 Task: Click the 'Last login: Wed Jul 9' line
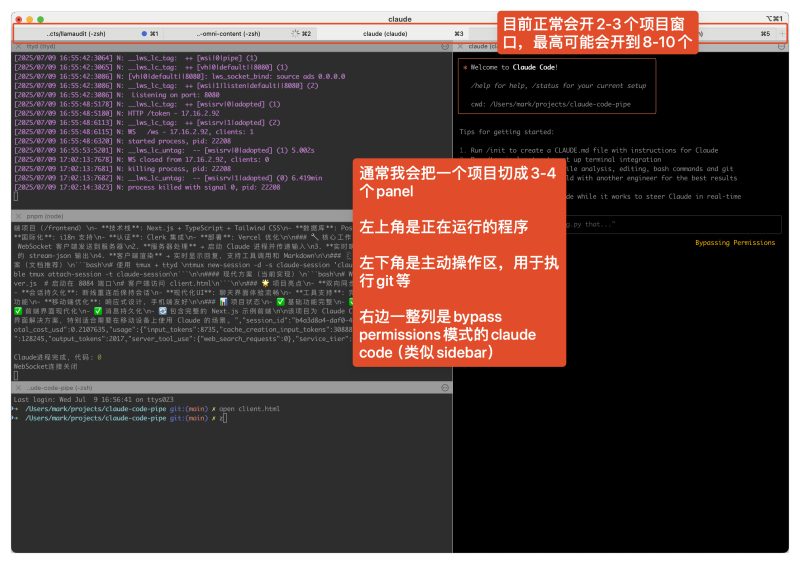[93, 400]
